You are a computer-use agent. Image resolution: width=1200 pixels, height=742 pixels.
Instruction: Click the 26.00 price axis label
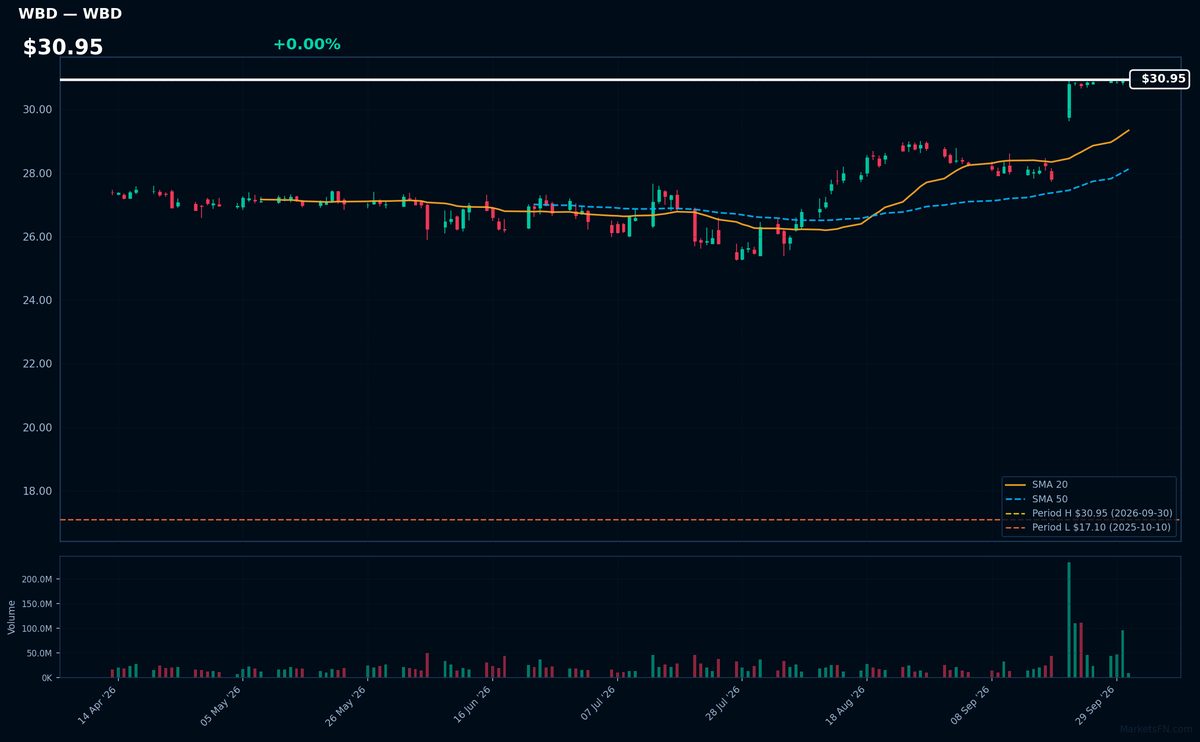click(39, 237)
